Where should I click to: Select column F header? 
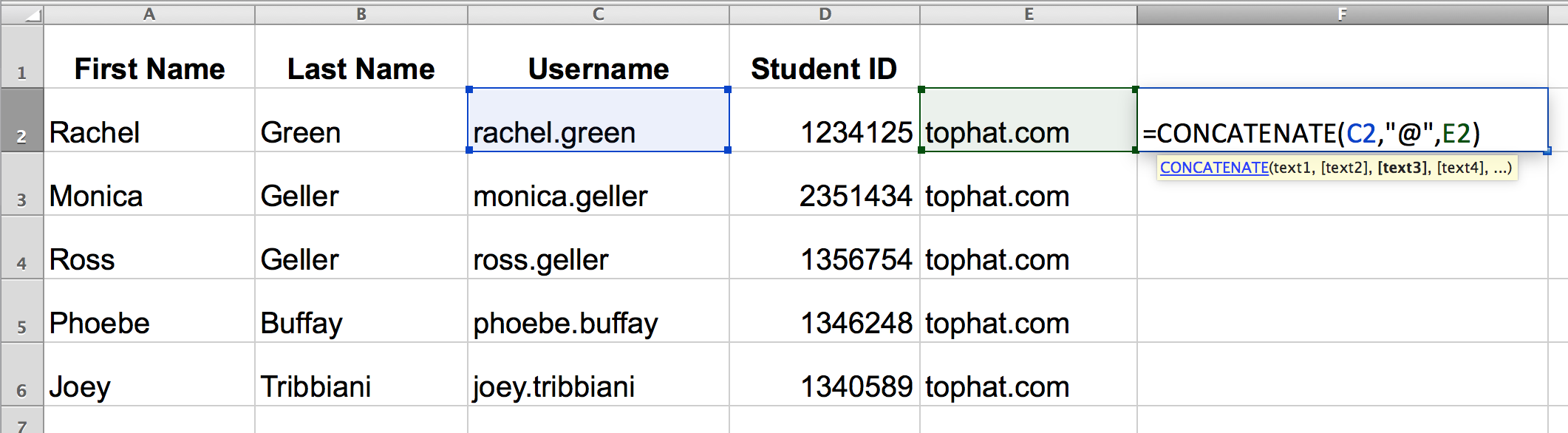[x=1342, y=14]
